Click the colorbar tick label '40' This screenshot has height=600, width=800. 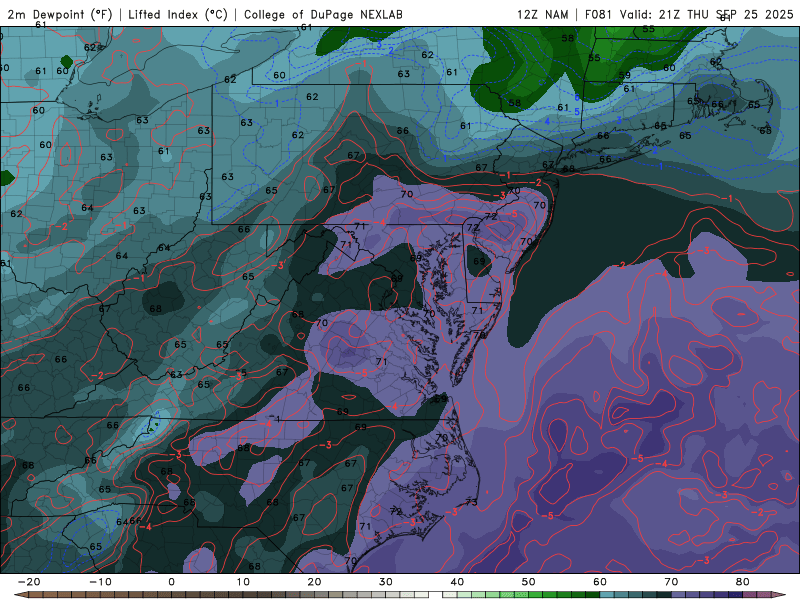click(x=457, y=582)
